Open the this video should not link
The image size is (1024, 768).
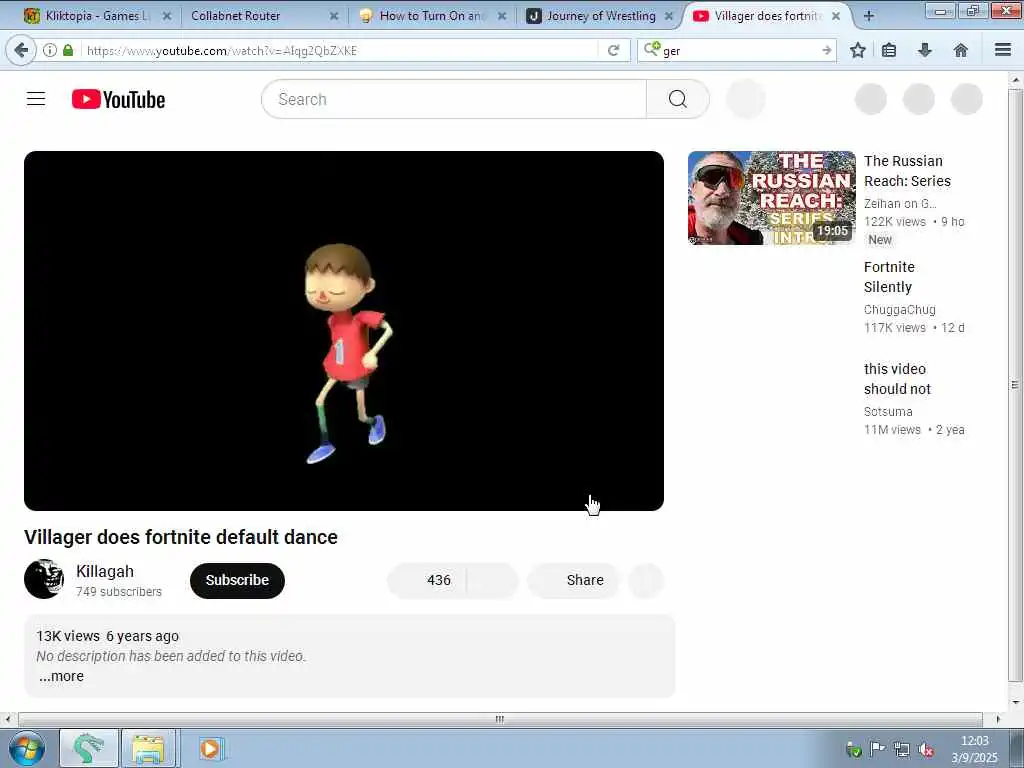tap(897, 379)
